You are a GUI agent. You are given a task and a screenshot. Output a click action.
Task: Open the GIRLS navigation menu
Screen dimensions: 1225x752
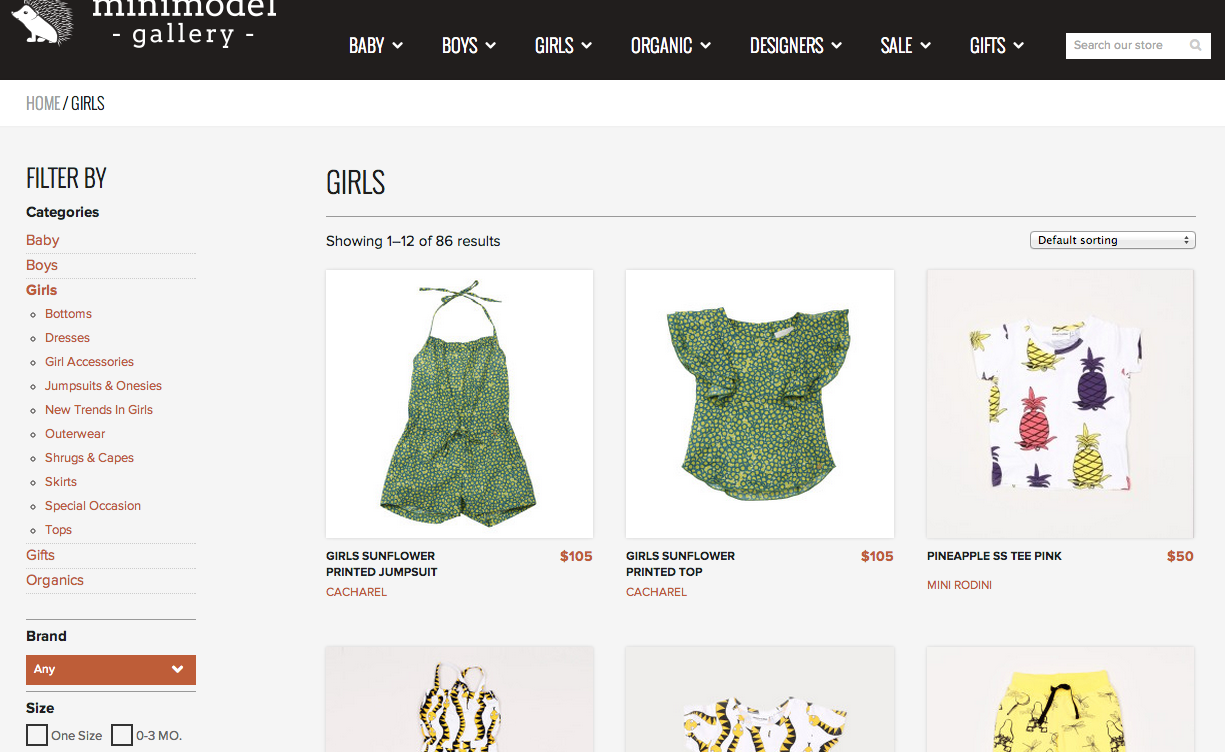pyautogui.click(x=564, y=45)
